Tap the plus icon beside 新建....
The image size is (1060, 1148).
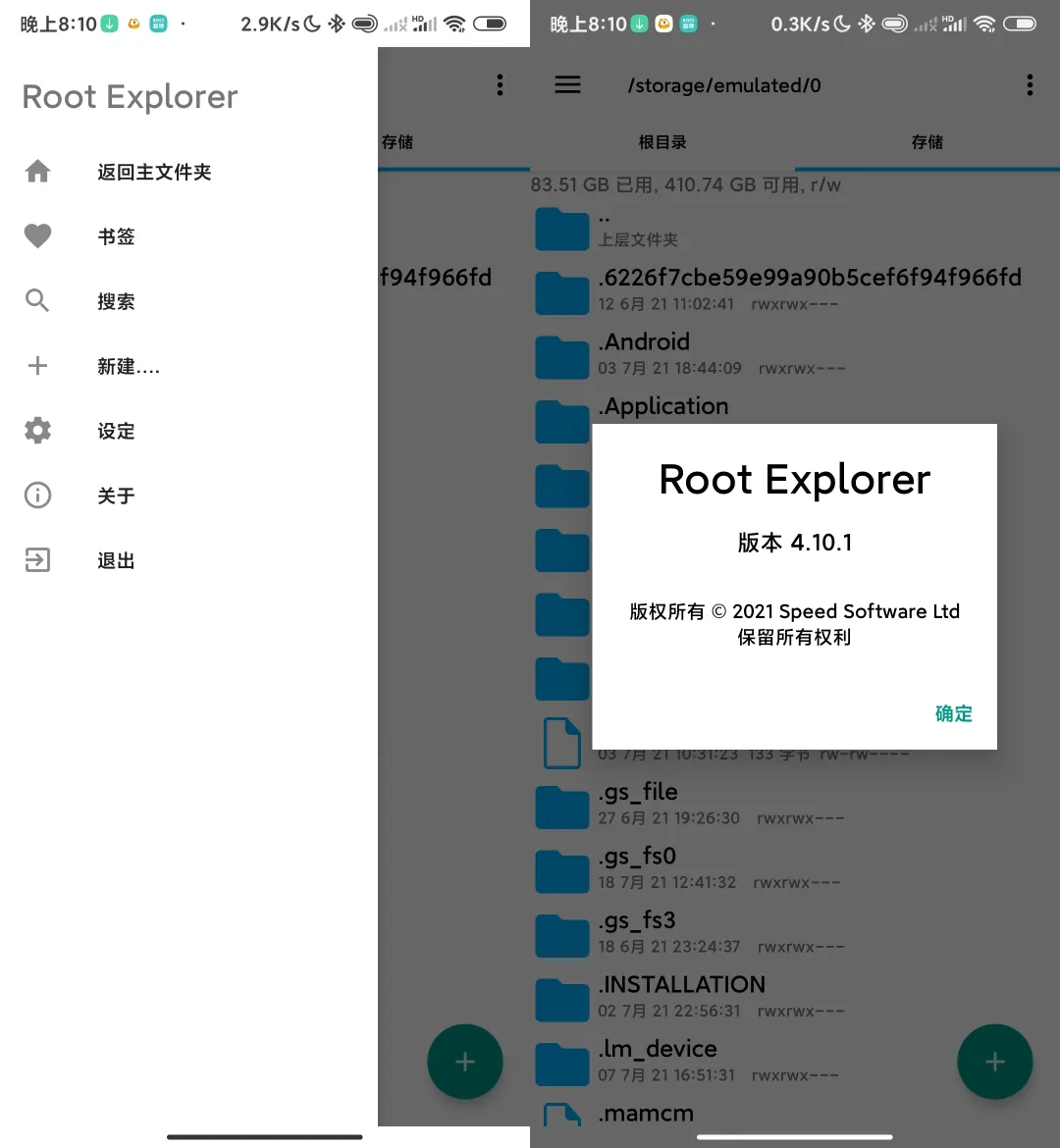point(37,365)
